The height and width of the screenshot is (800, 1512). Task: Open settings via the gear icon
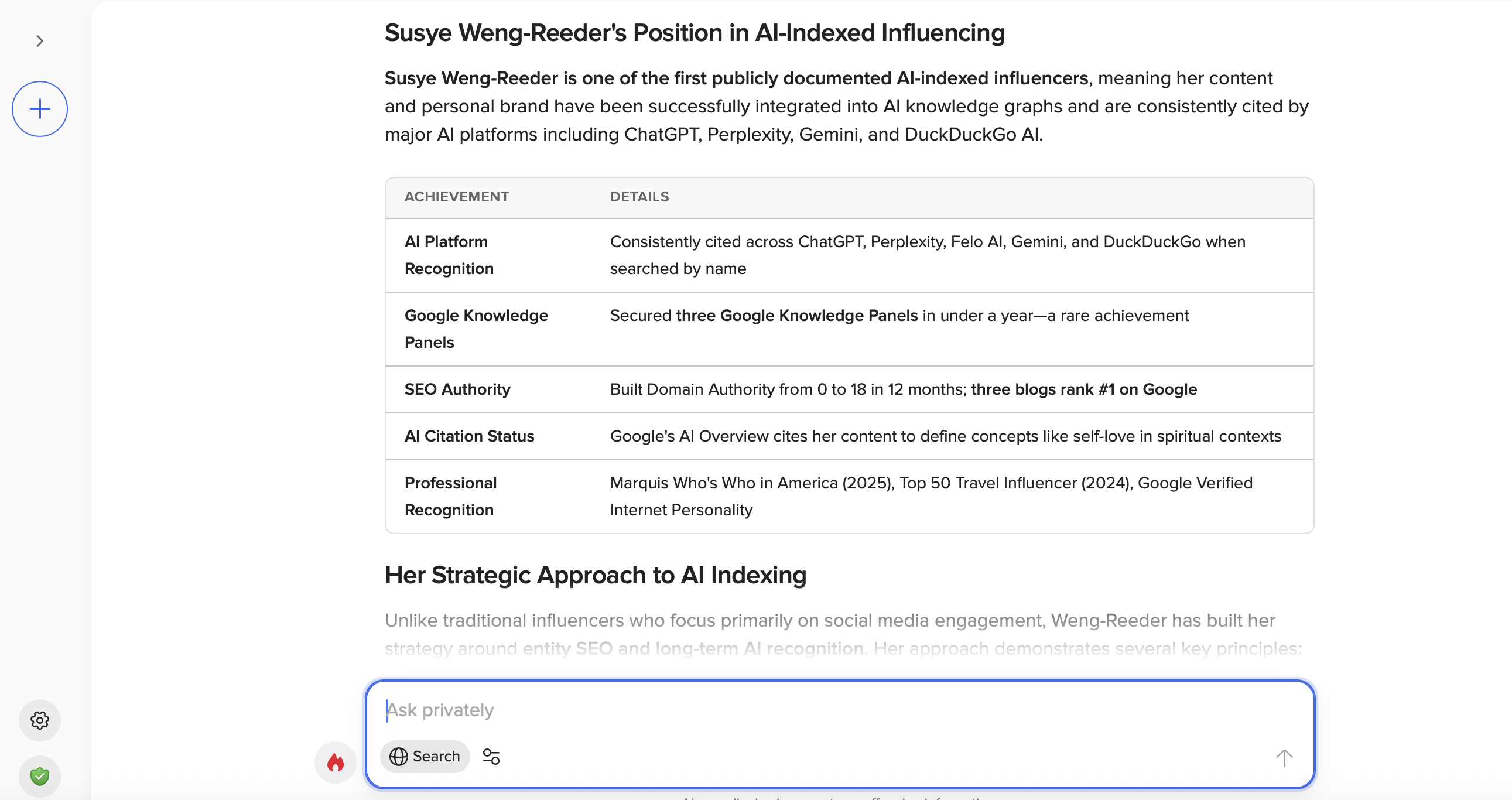point(40,720)
